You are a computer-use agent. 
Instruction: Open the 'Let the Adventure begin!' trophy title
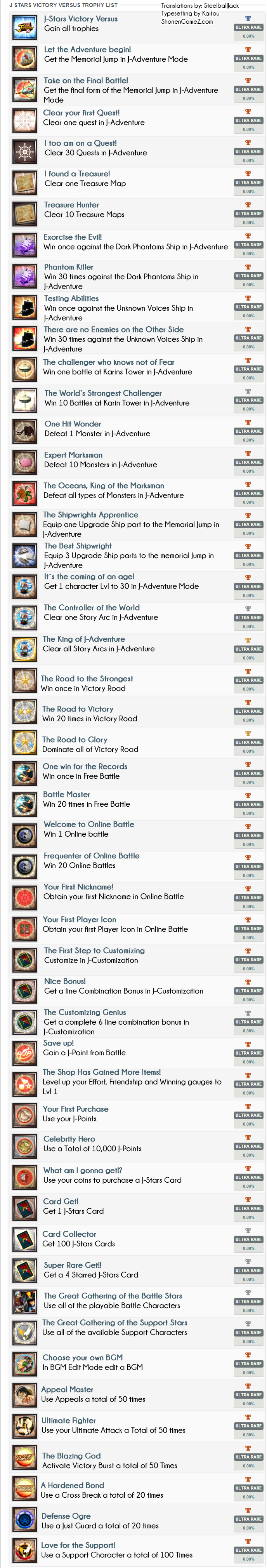pyautogui.click(x=87, y=49)
